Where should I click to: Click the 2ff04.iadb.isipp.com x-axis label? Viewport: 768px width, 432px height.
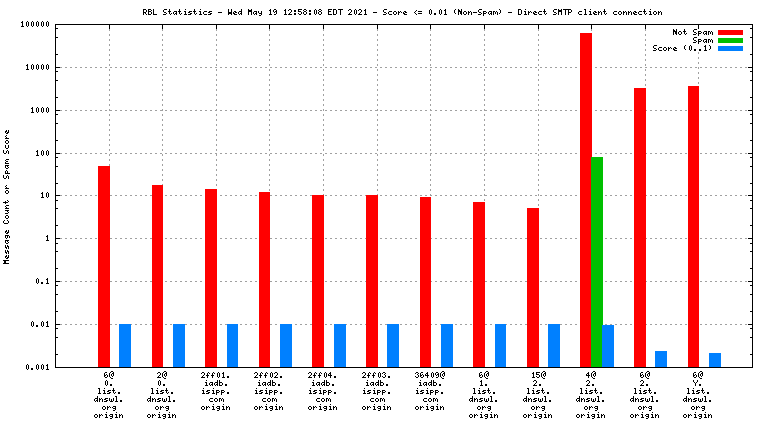click(323, 391)
